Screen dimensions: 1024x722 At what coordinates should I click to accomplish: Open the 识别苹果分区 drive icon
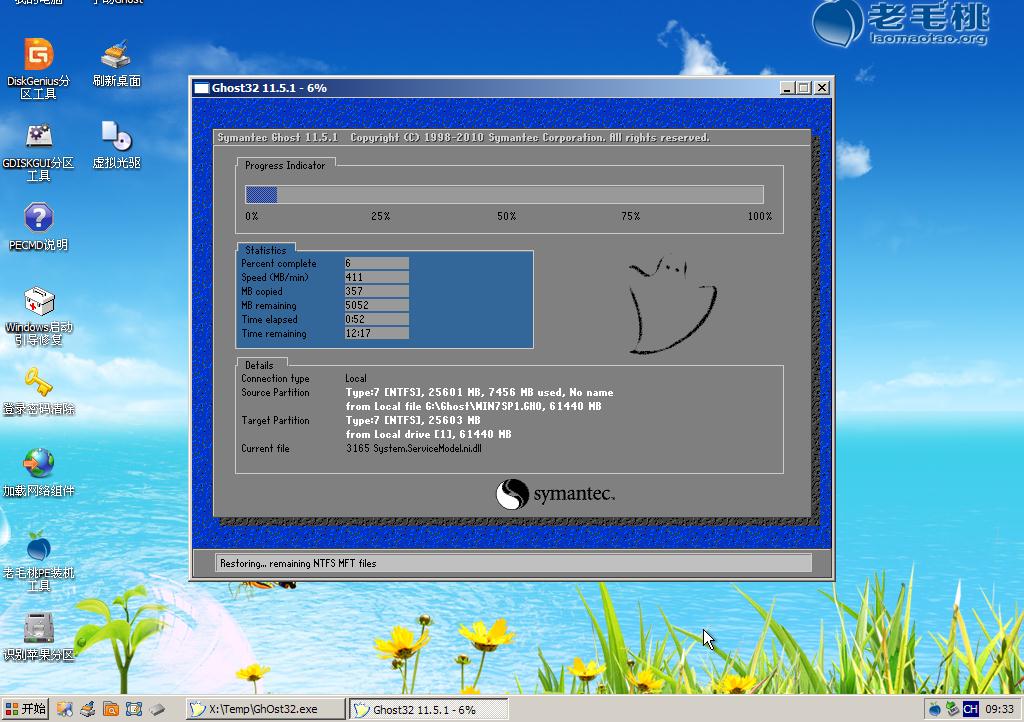38,628
